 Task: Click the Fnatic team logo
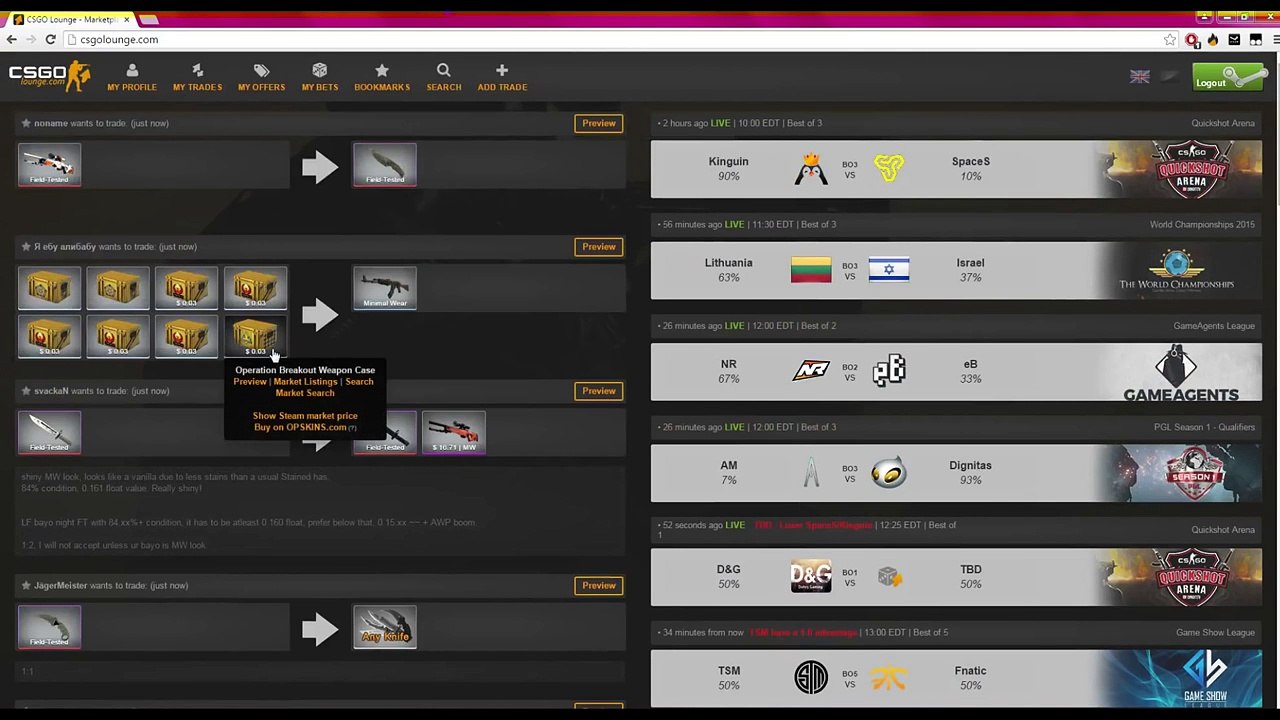pos(889,678)
